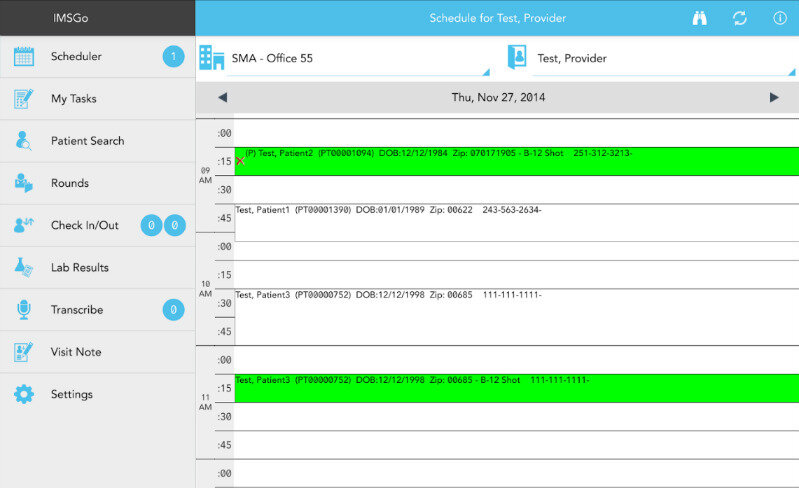Click the My Tasks checklist icon
The image size is (799, 488).
24,99
